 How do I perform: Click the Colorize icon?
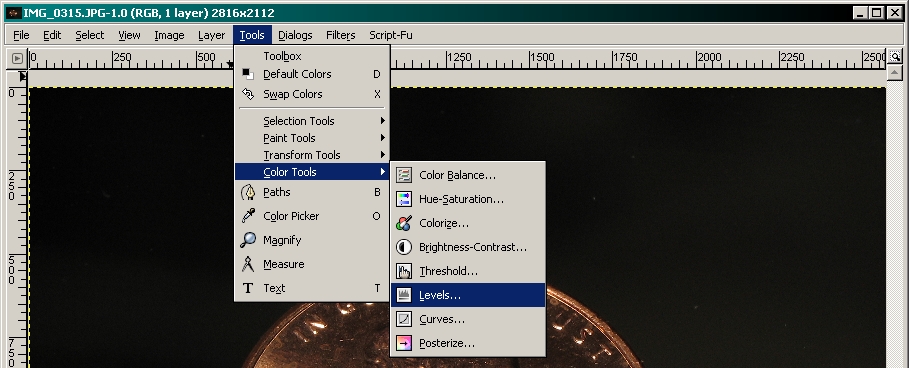[x=404, y=223]
